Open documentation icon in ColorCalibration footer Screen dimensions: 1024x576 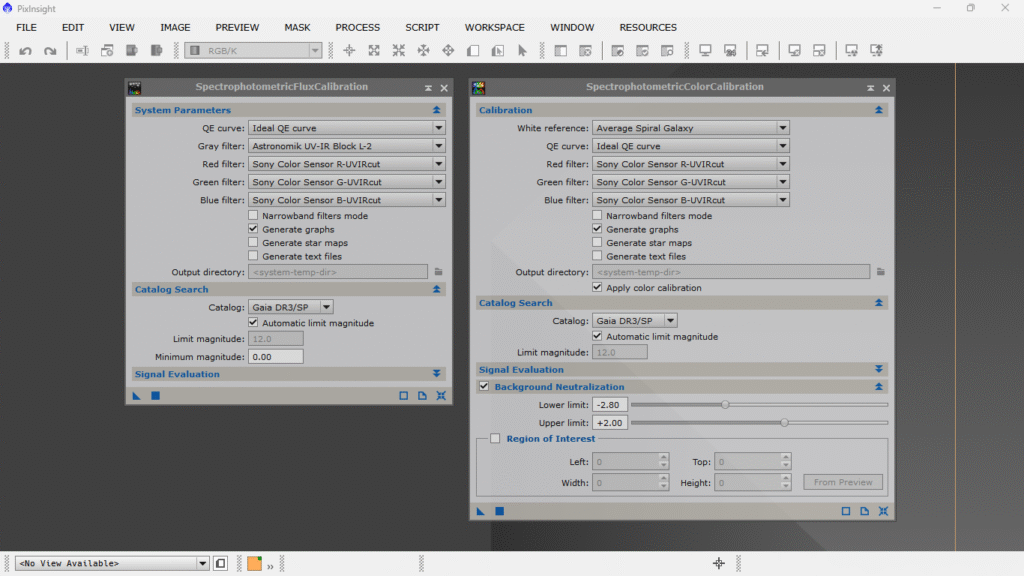pos(865,511)
